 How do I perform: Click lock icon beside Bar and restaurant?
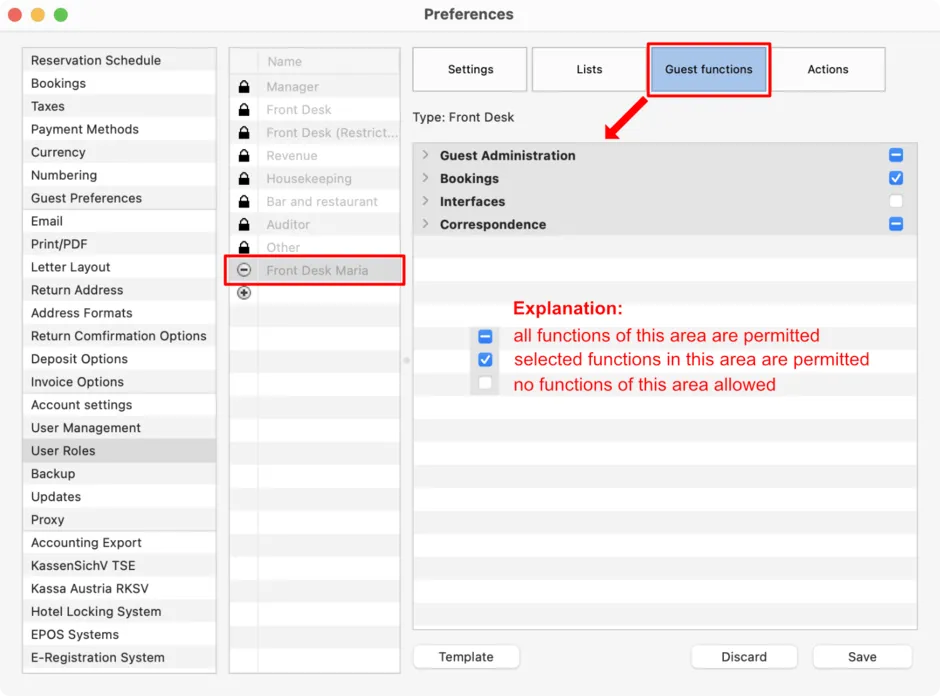click(x=244, y=201)
